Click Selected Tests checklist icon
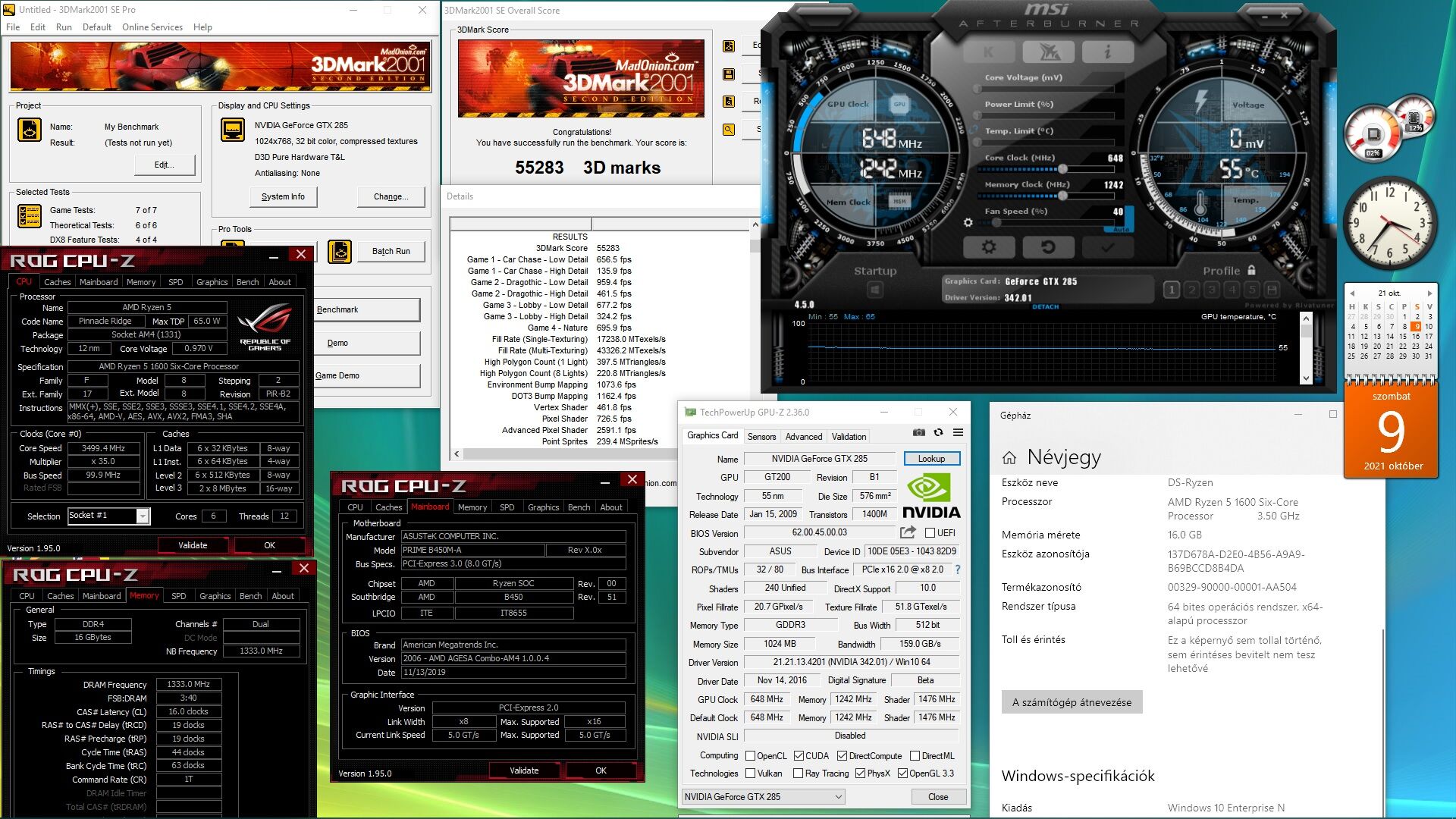 (x=29, y=216)
